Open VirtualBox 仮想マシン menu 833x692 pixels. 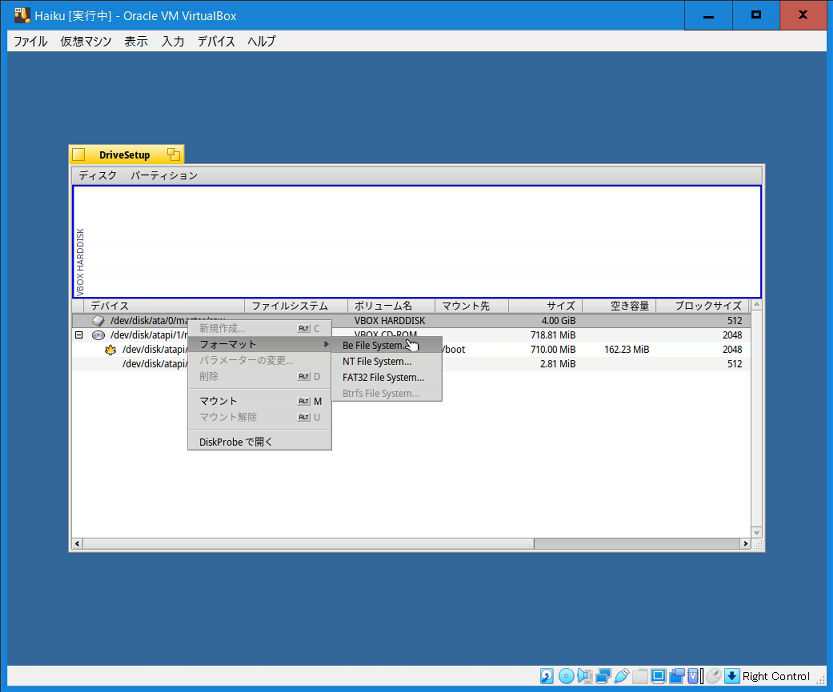(86, 41)
